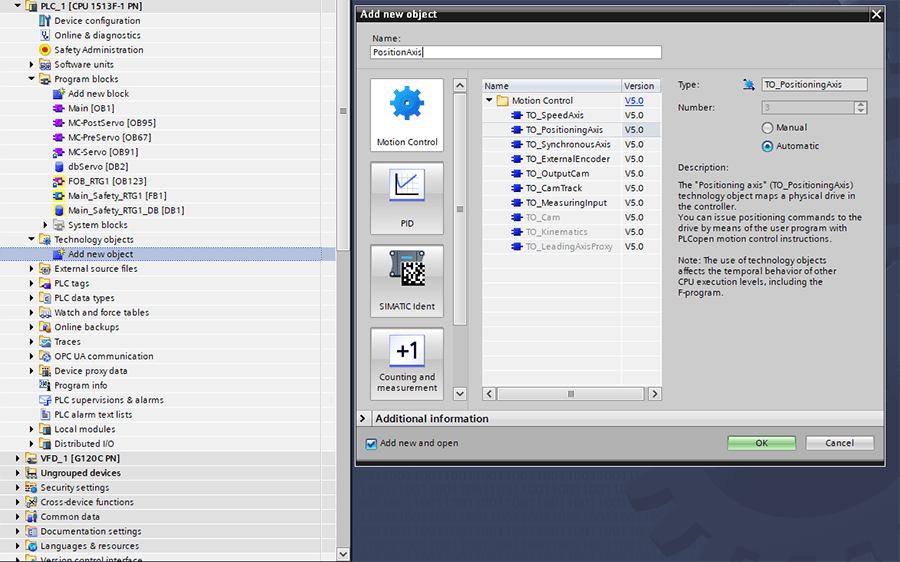Select the Automatic numbering radio button
This screenshot has width=900, height=562.
(x=767, y=146)
